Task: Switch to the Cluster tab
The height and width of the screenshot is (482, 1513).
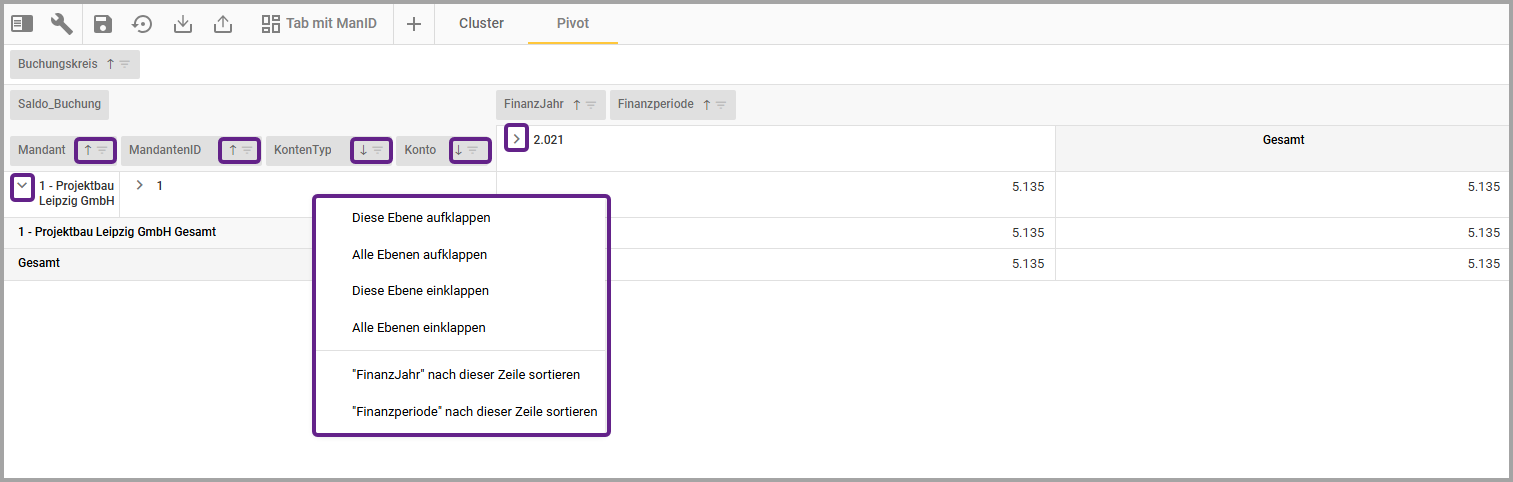Action: (x=481, y=23)
